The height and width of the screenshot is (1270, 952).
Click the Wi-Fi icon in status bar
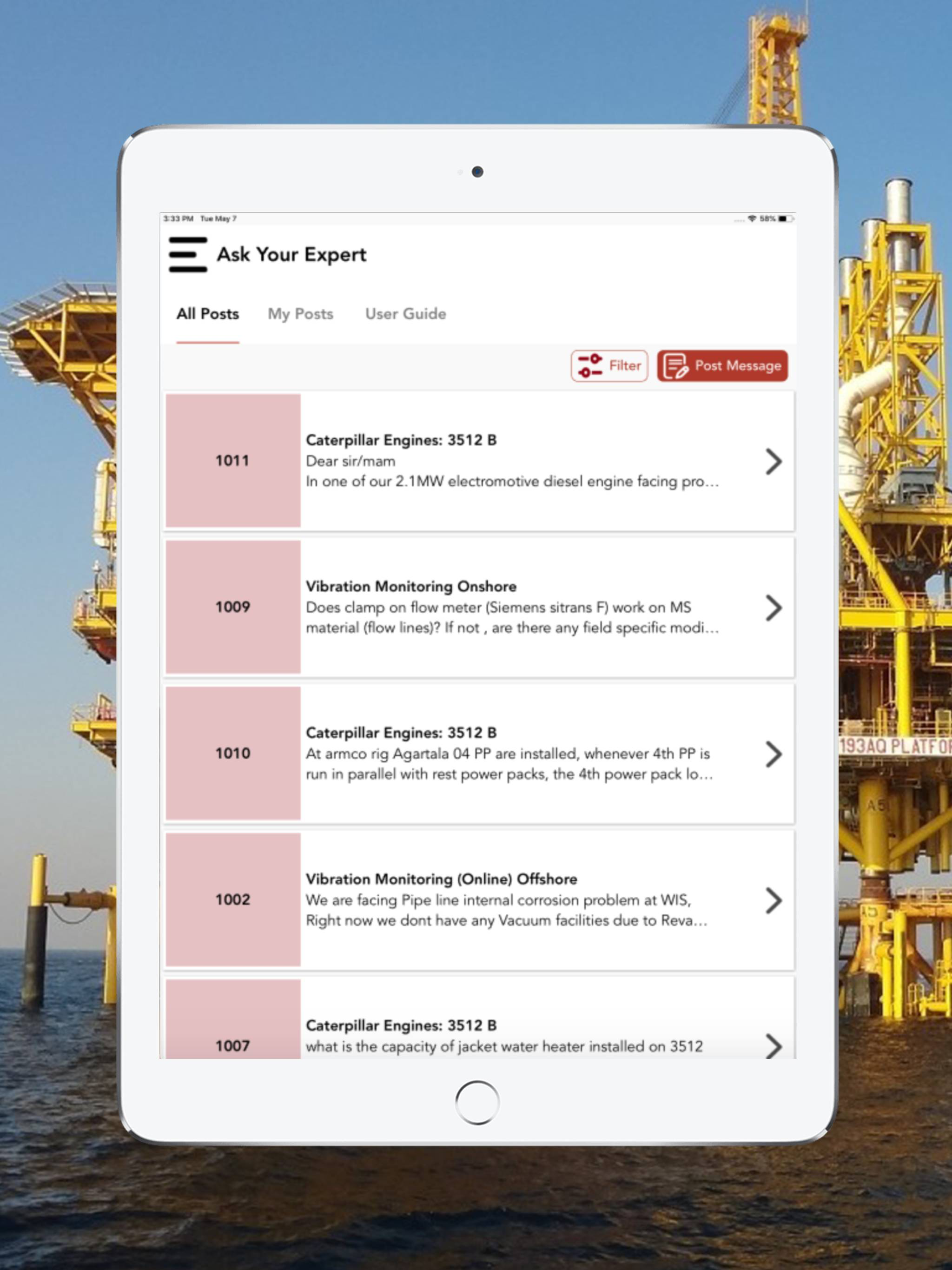(752, 219)
